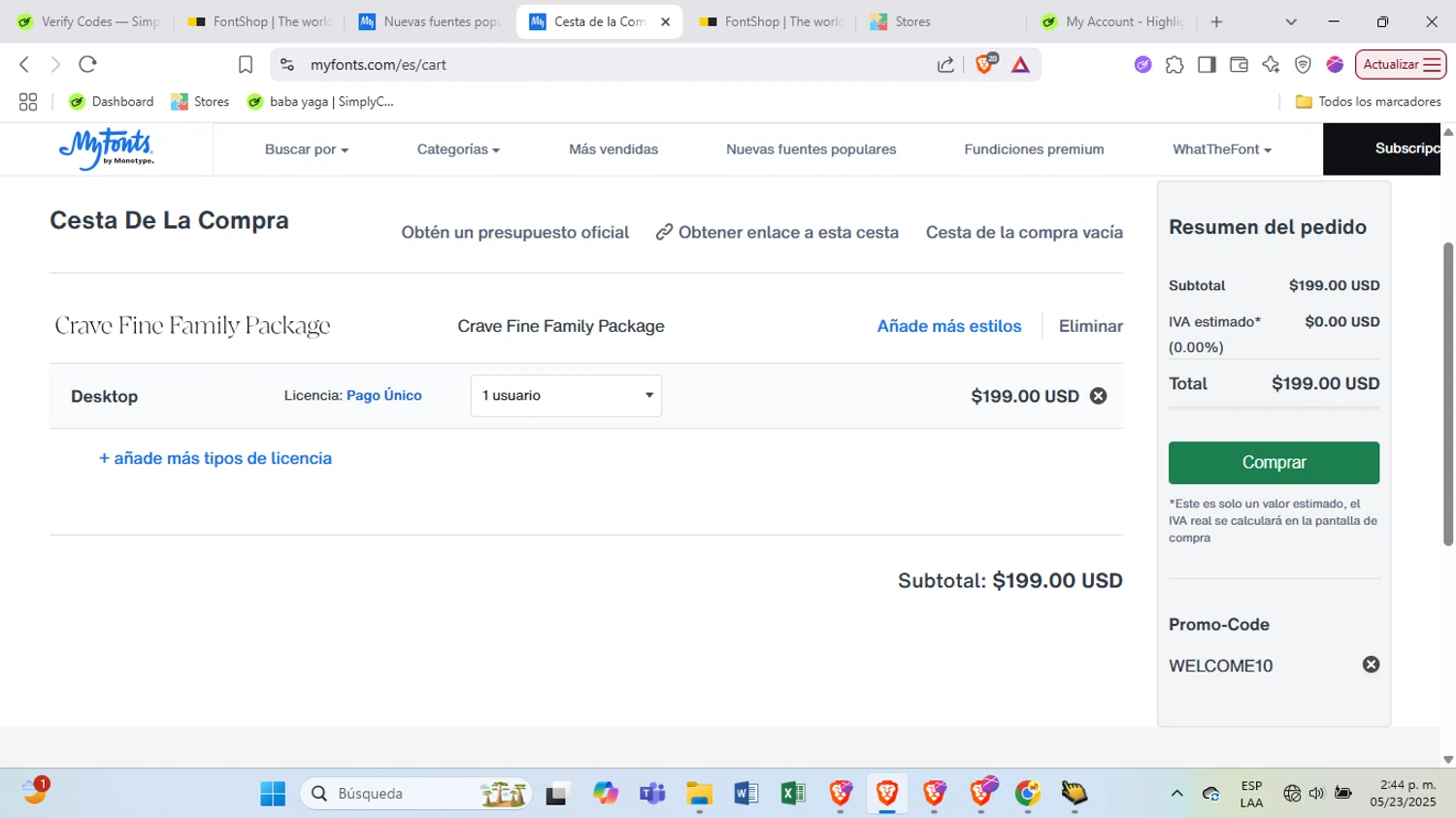Open Windows Start menu
Screen dimensions: 1456x818
click(273, 794)
